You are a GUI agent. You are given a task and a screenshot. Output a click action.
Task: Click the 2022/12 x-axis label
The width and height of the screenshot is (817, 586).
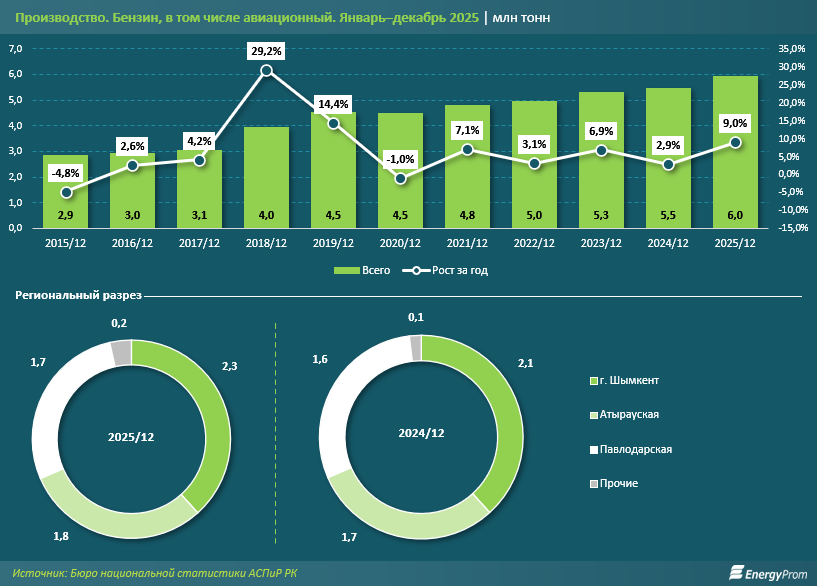[x=534, y=243]
